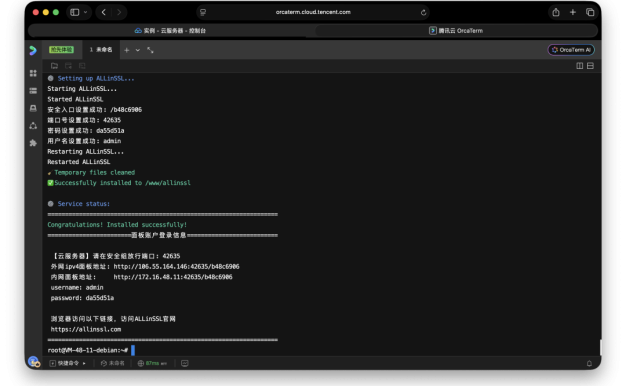Image resolution: width=626 pixels, height=386 pixels.
Task: Toggle the Safari sidebar button
Action: click(75, 12)
